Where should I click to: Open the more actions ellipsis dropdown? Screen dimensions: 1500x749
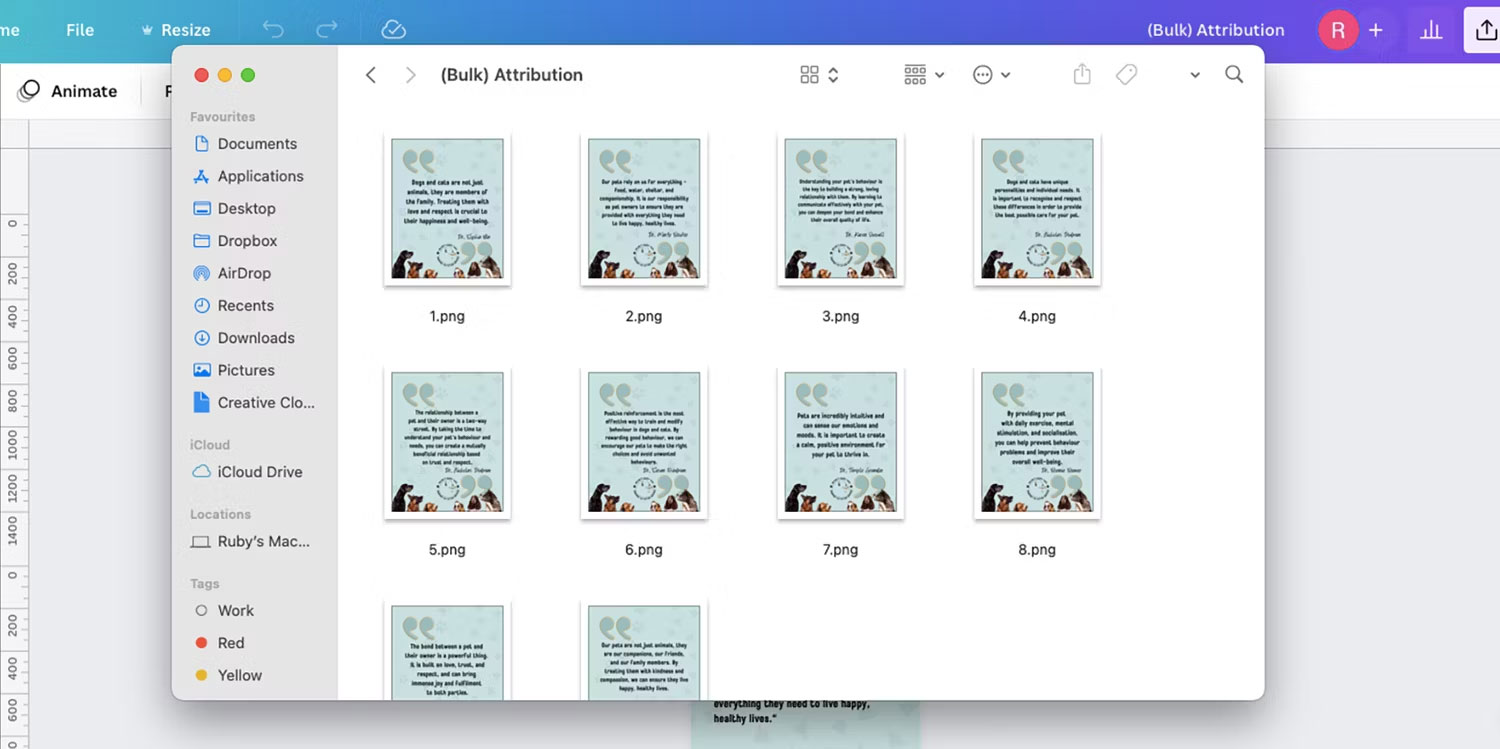[985, 74]
